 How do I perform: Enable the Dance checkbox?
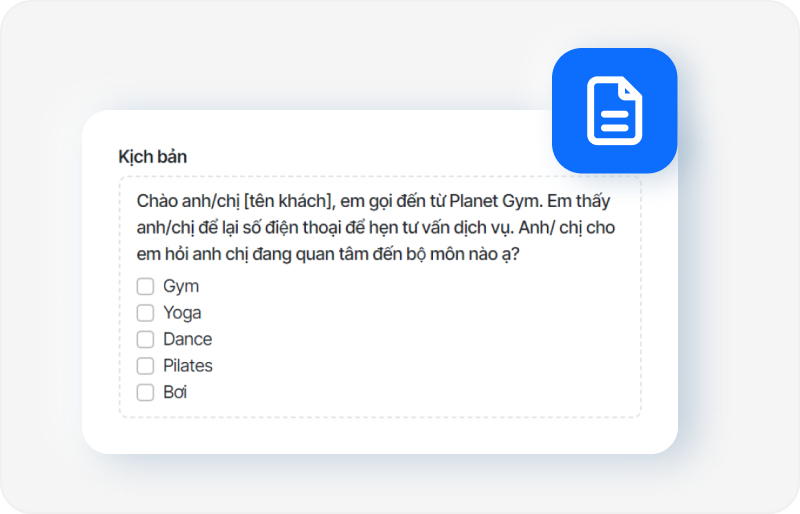point(145,339)
